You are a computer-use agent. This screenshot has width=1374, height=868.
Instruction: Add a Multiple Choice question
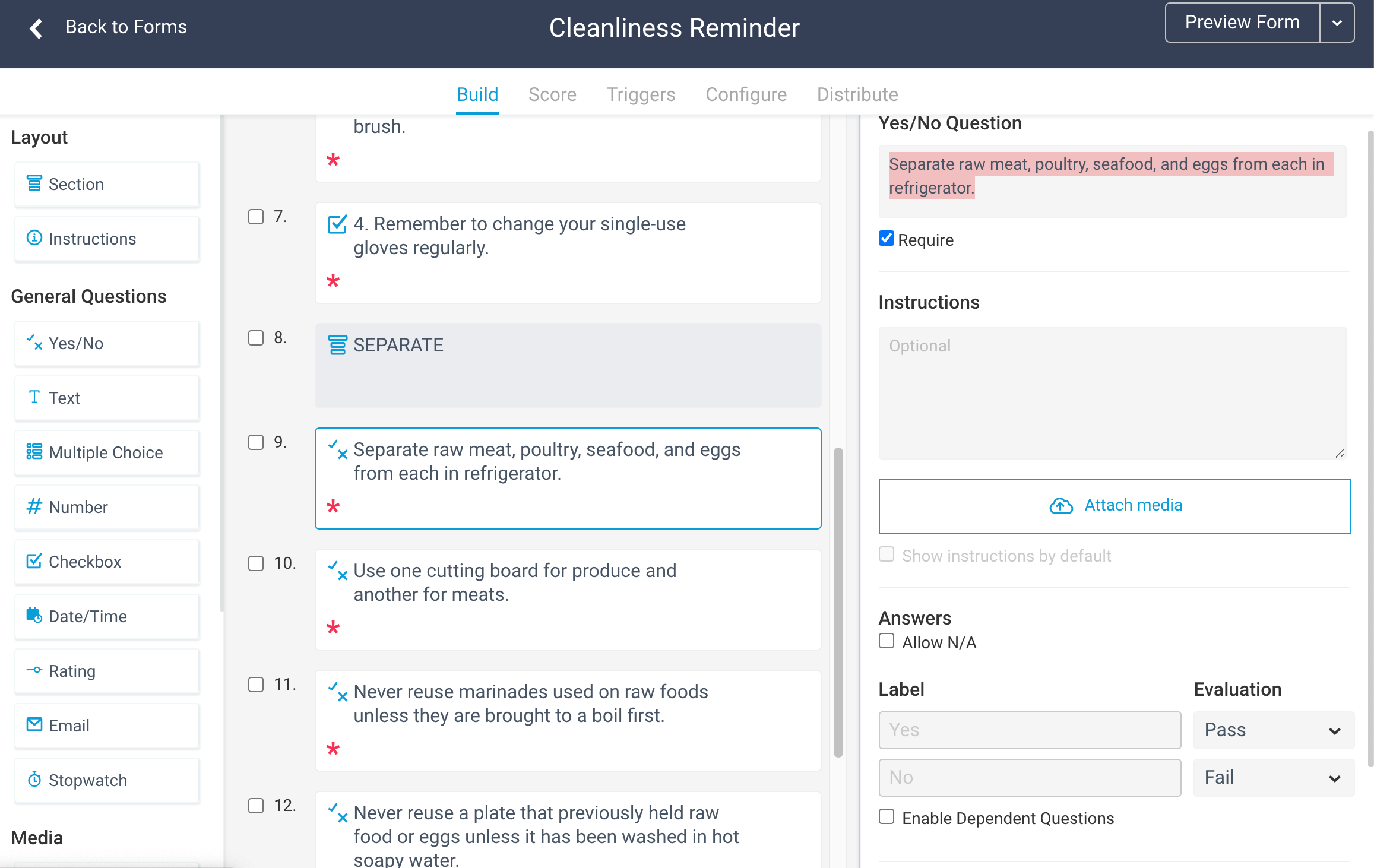(107, 453)
